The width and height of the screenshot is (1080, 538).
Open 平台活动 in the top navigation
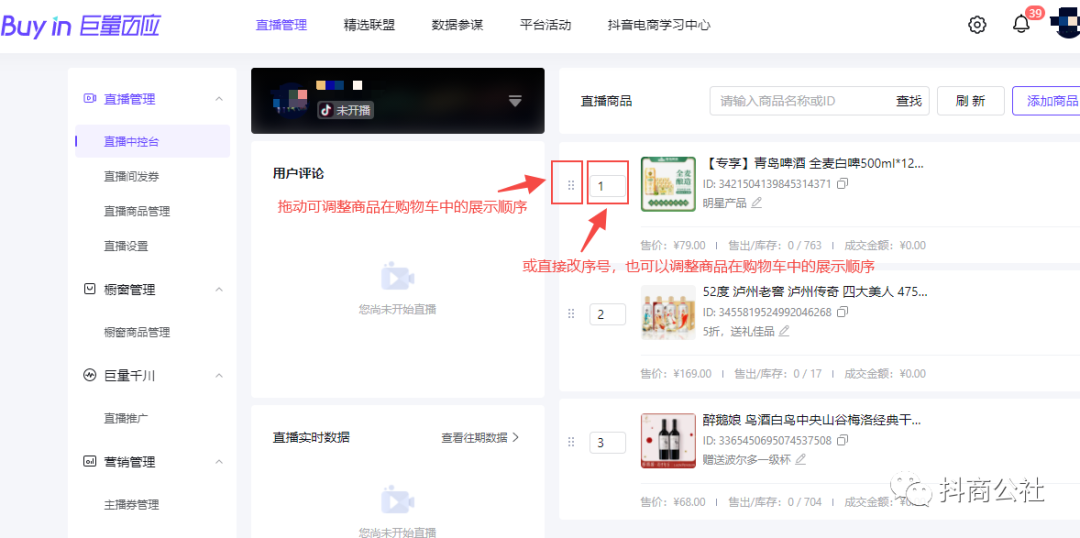click(x=546, y=25)
